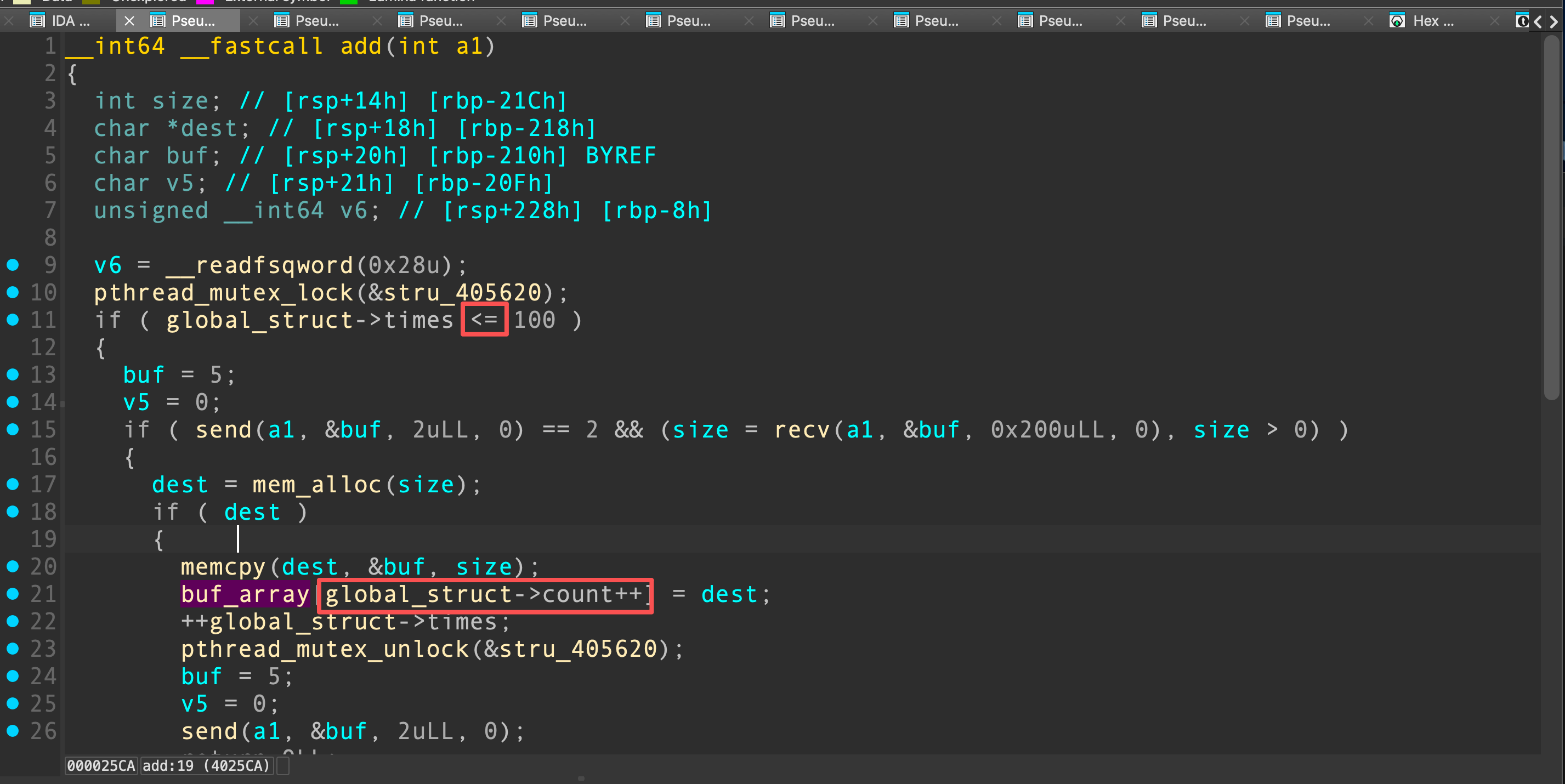Switch to the Hex View tab
This screenshot has height=784, width=1565.
[x=1432, y=21]
